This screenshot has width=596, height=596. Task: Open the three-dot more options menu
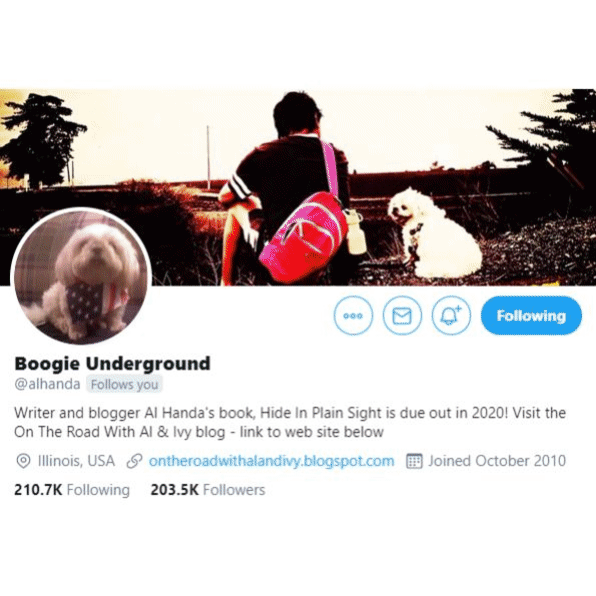pyautogui.click(x=353, y=315)
